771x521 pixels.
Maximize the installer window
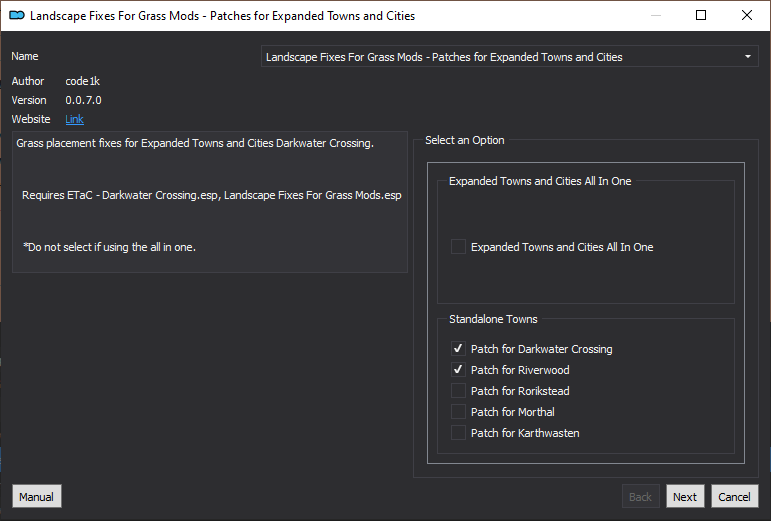[701, 15]
